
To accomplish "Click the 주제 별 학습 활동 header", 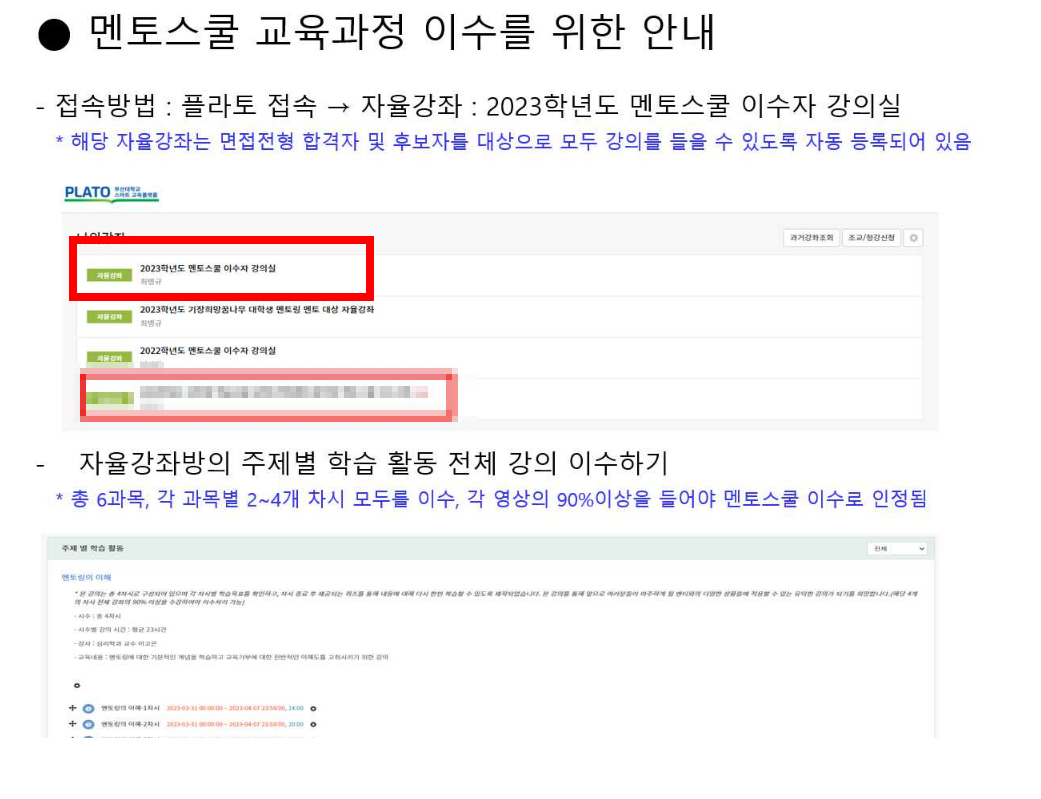I will click(92, 549).
